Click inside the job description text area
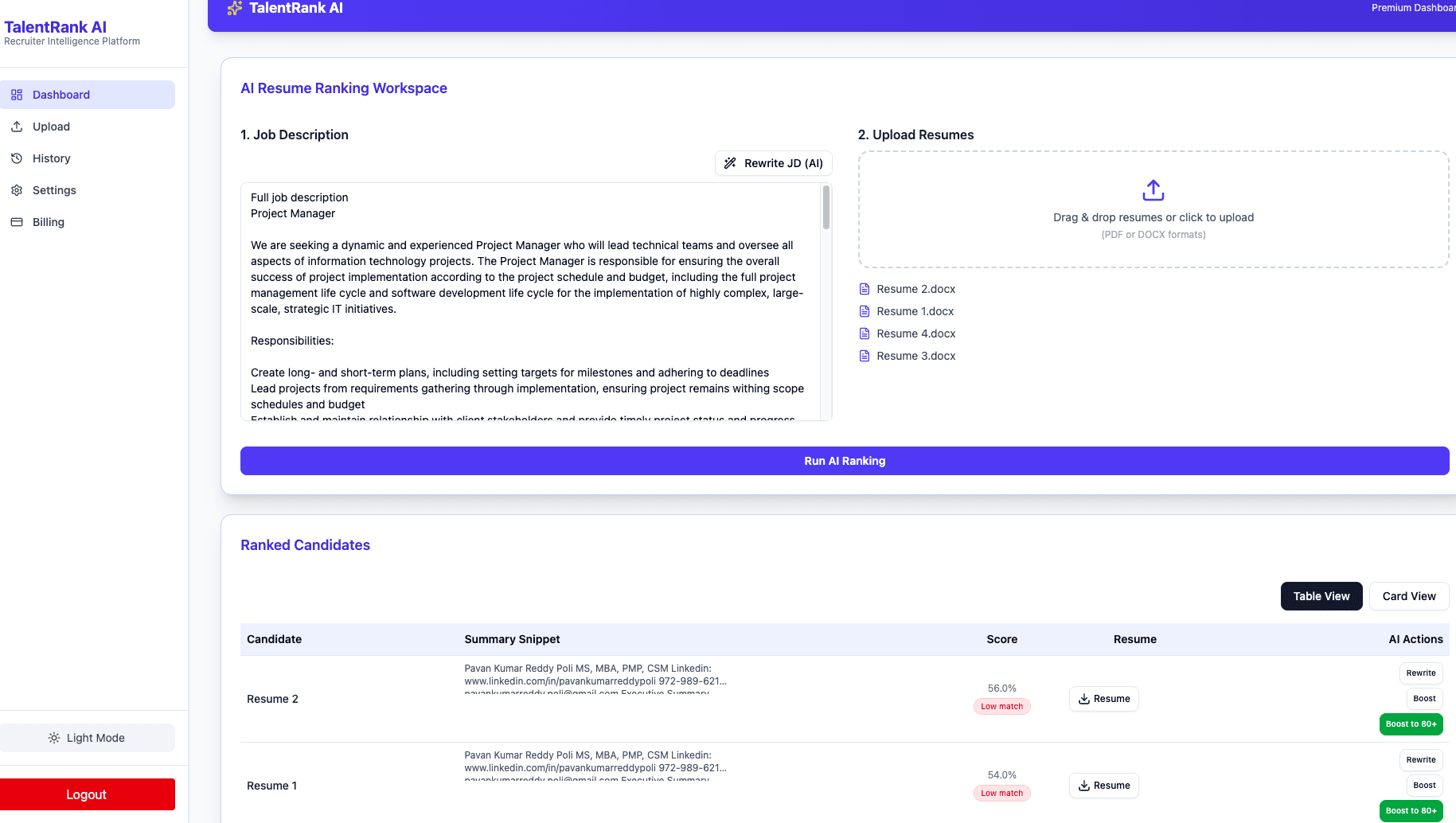 [533, 302]
